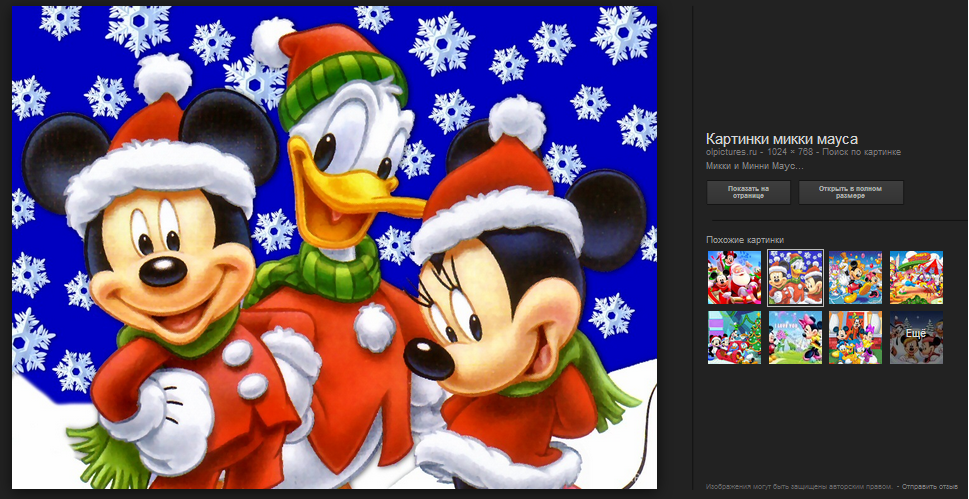This screenshot has width=969, height=499.
Task: Click the "Ещё" more-images thumbnail
Action: 916,337
